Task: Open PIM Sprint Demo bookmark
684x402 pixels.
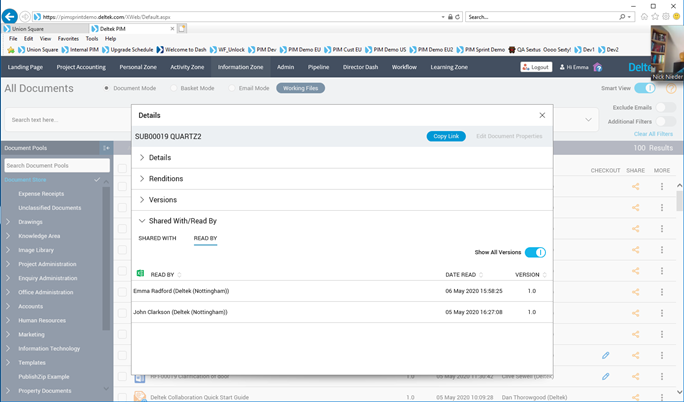Action: (481, 50)
